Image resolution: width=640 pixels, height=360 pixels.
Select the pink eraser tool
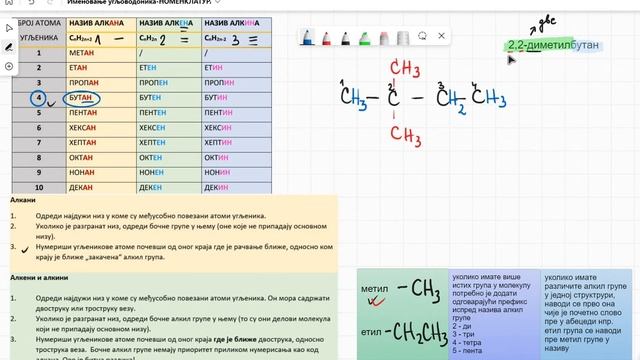[384, 38]
